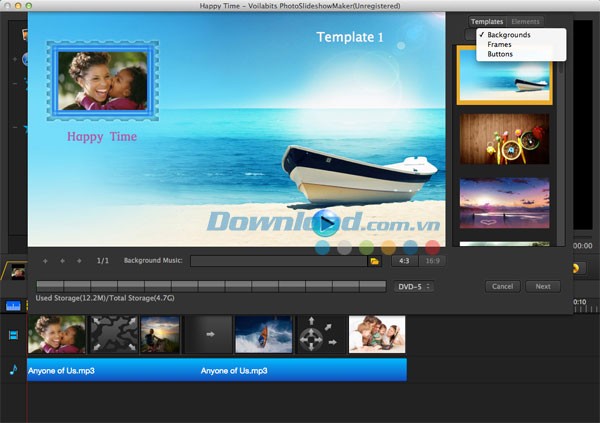Click the Background Music input field
600x423 pixels.
click(x=277, y=261)
